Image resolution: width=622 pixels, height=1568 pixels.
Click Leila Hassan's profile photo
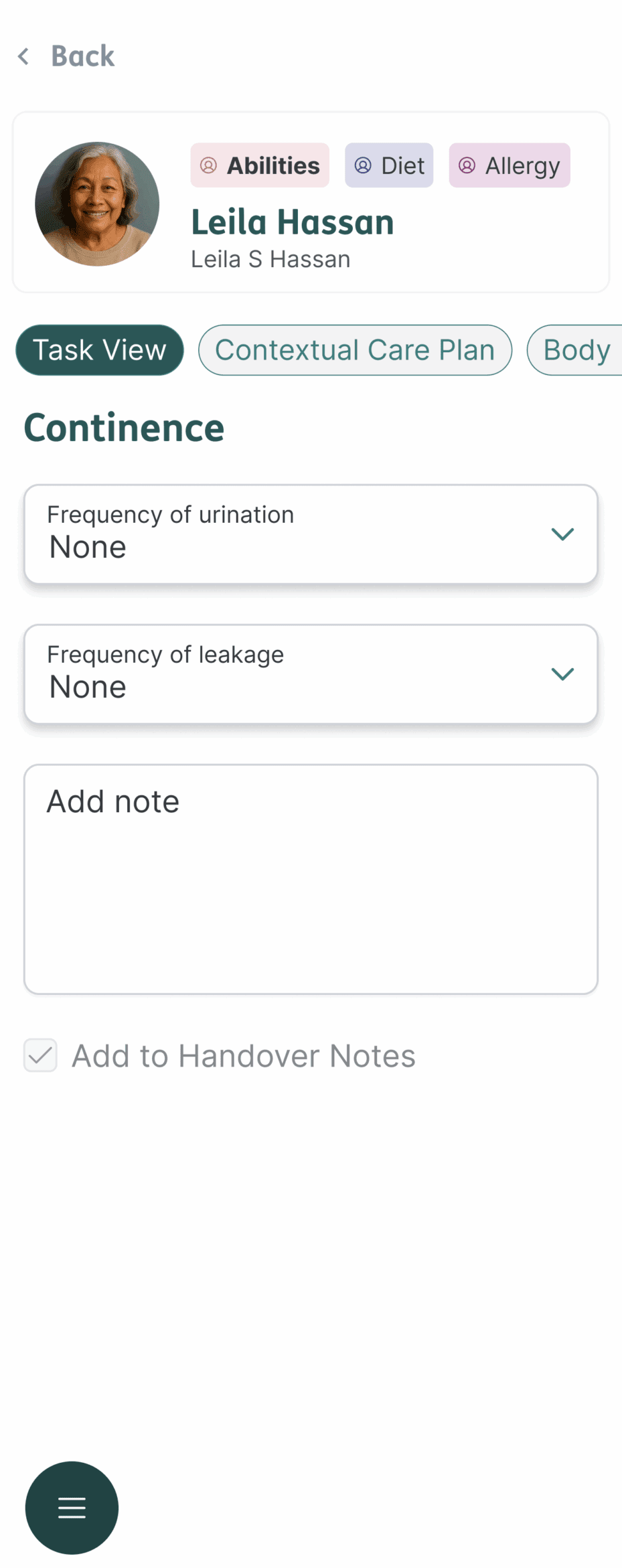coord(96,203)
